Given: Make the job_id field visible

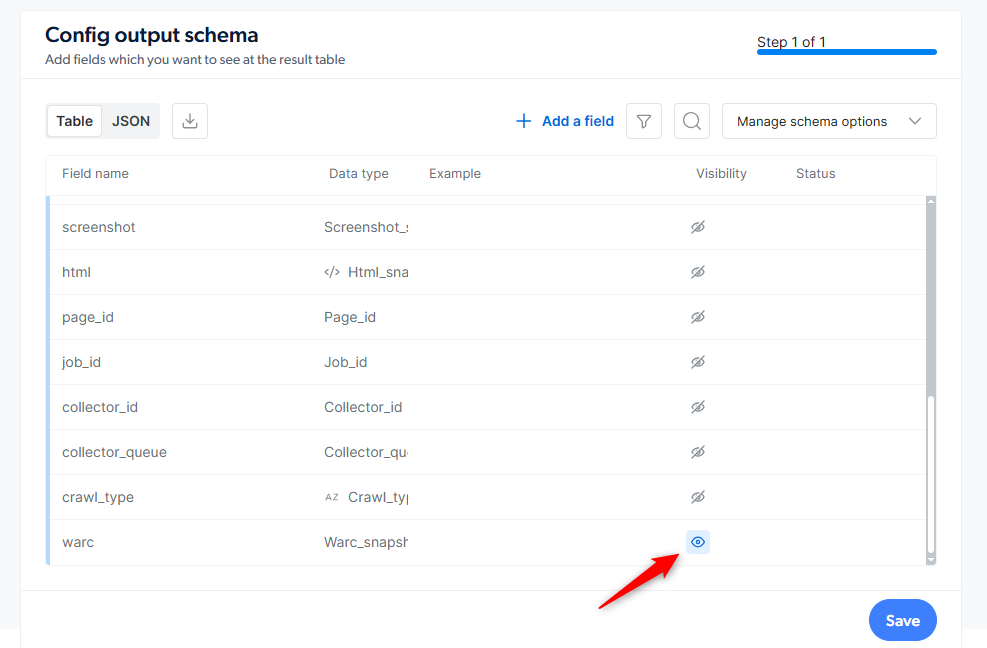Looking at the screenshot, I should [x=697, y=362].
